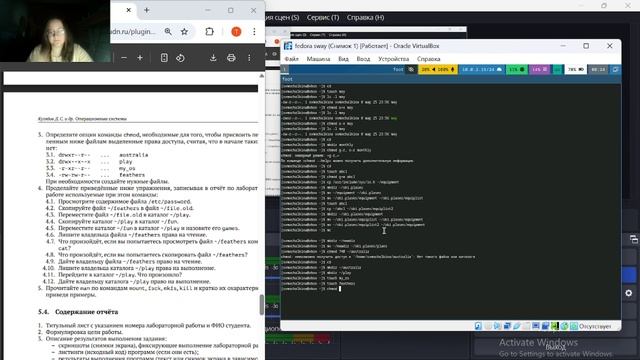Click VirtualBox keyboard capture indicator
The height and width of the screenshot is (360, 640).
[x=574, y=326]
